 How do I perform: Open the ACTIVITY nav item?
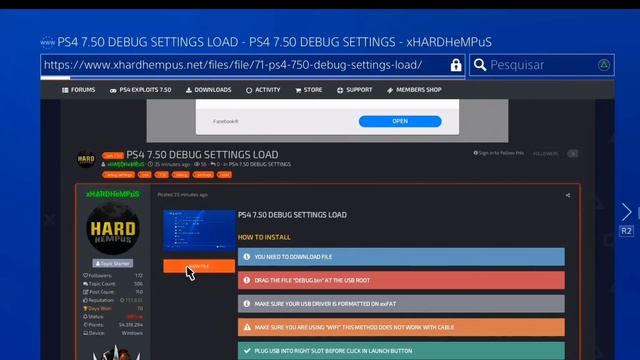[x=263, y=90]
